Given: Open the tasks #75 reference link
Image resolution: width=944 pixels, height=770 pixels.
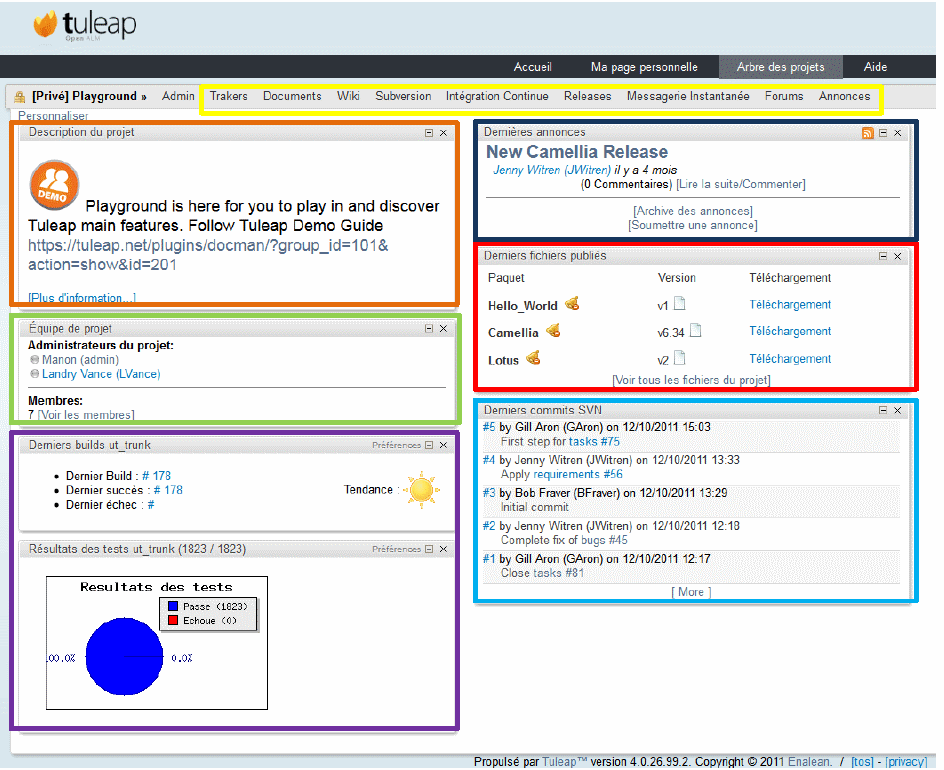Looking at the screenshot, I should tap(594, 441).
